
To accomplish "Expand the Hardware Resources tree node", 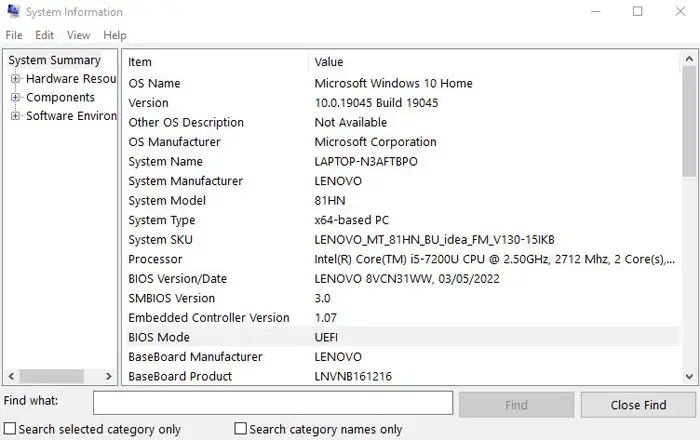I will (15, 79).
